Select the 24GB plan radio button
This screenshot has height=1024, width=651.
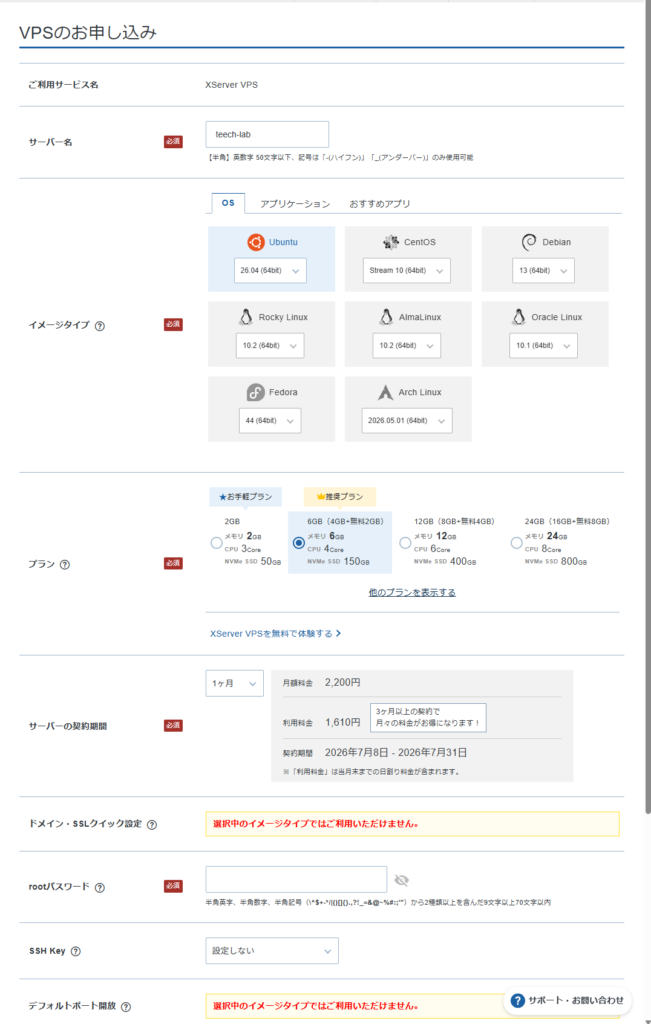[516, 543]
